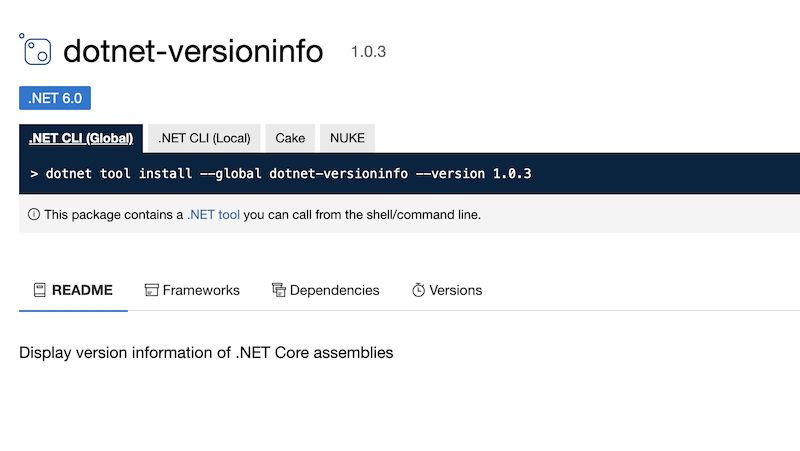Open the Versions tab
Screen dimensions: 800x451
[x=447, y=290]
